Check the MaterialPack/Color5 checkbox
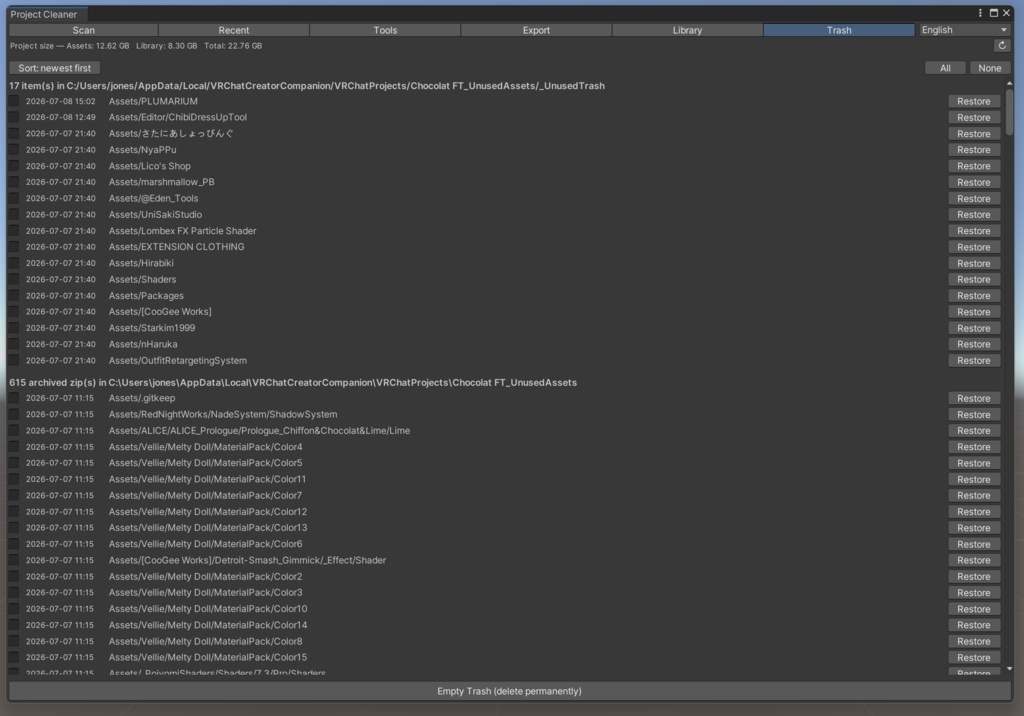This screenshot has height=716, width=1024. pyautogui.click(x=14, y=463)
